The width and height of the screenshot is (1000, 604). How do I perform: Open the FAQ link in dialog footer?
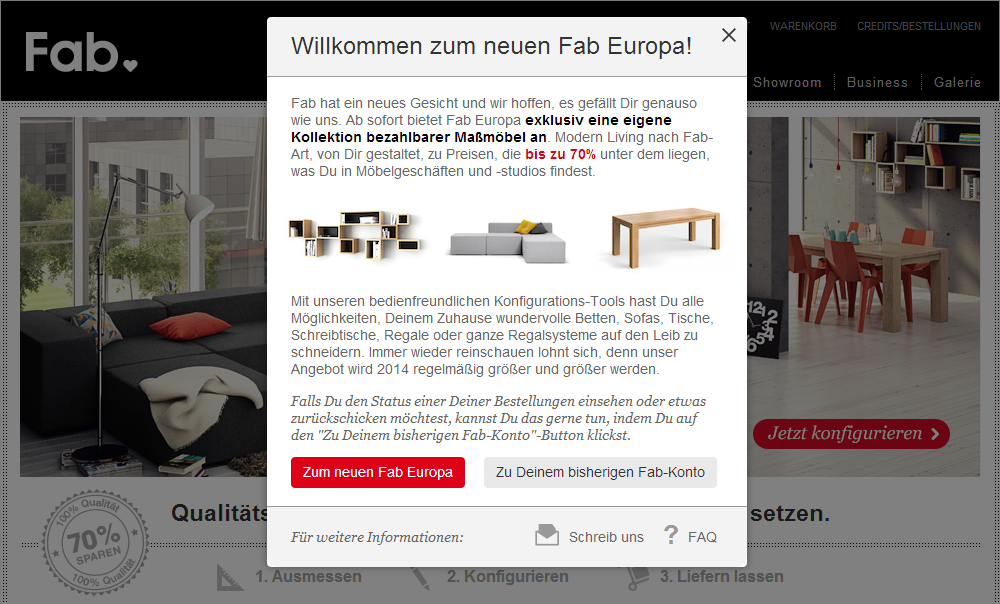pos(702,537)
